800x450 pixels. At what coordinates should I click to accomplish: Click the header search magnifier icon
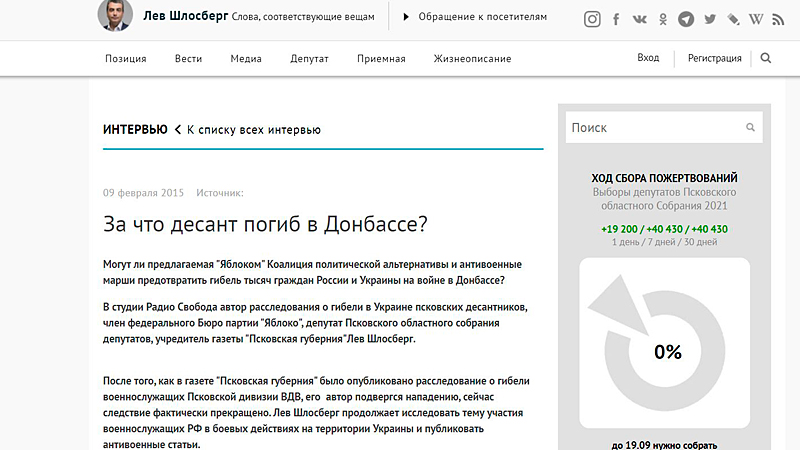765,58
